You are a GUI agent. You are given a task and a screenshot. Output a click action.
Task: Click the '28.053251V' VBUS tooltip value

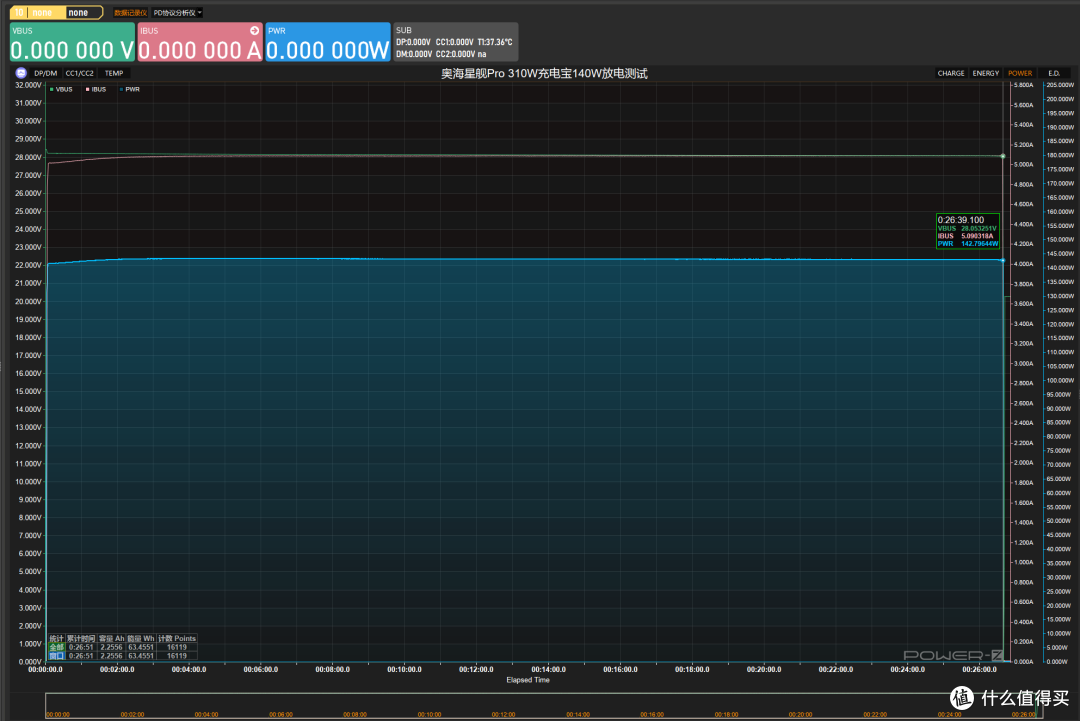click(x=979, y=229)
